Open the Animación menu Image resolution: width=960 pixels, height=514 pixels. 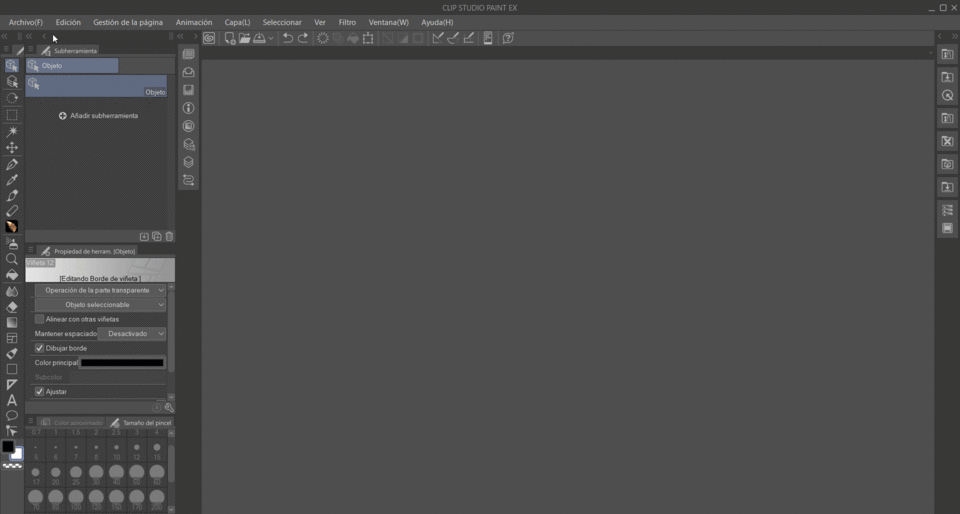pyautogui.click(x=194, y=22)
